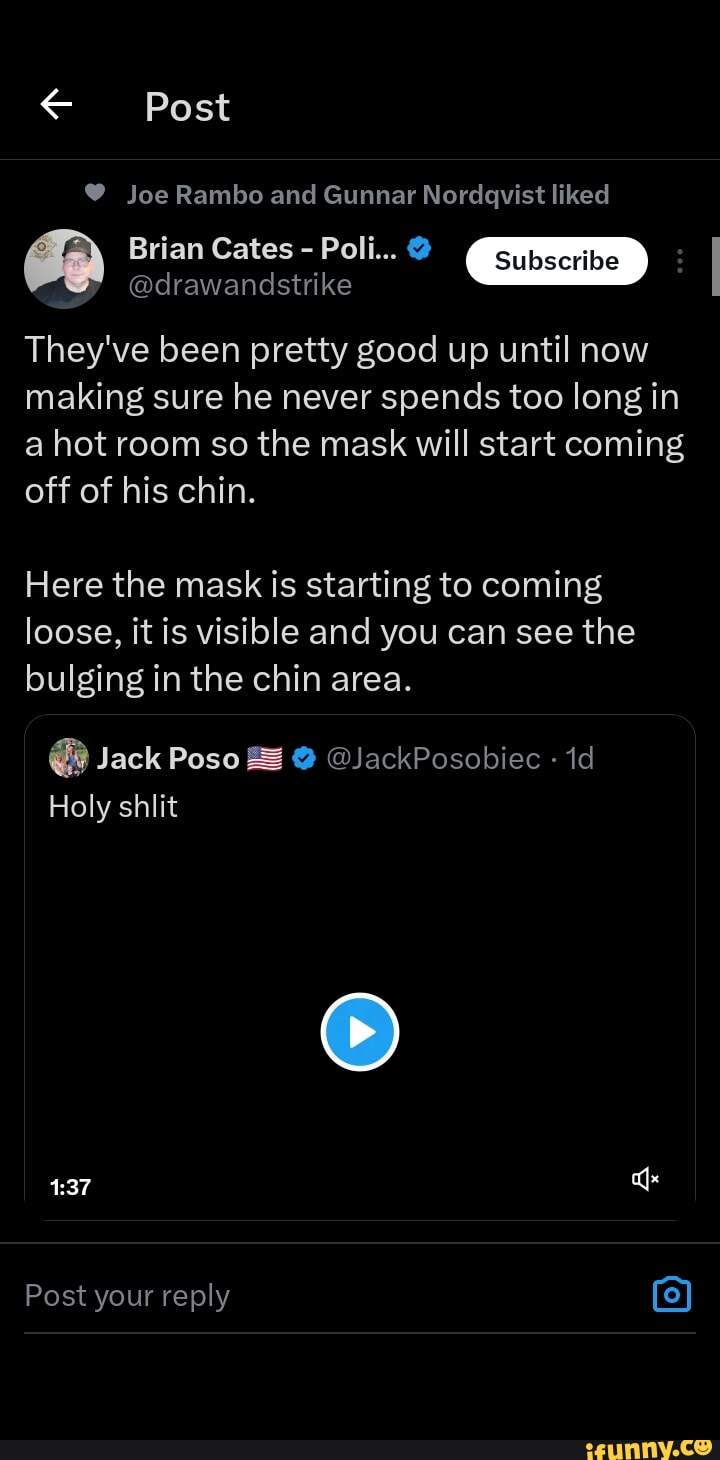This screenshot has width=720, height=1460.
Task: Play the quoted video
Action: (x=360, y=1031)
